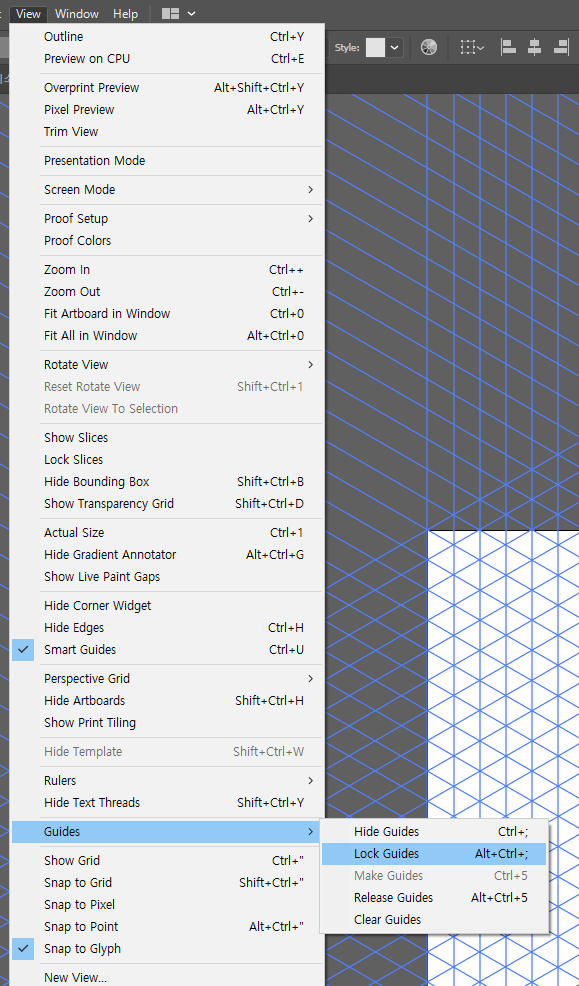Image resolution: width=579 pixels, height=986 pixels.
Task: Choose Fit All in Window
Action: tap(168, 336)
